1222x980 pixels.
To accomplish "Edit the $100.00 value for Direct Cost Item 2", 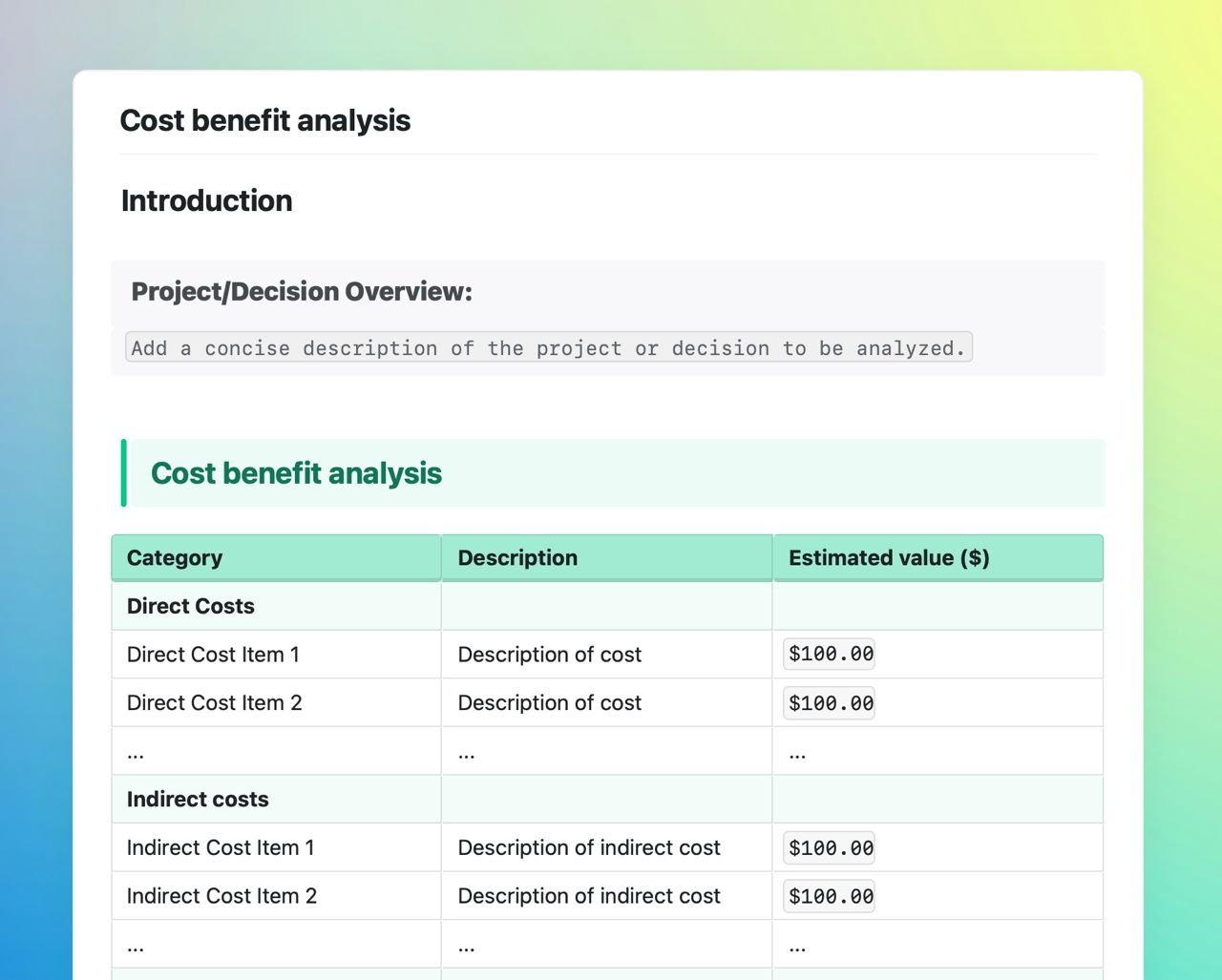I will pos(828,703).
